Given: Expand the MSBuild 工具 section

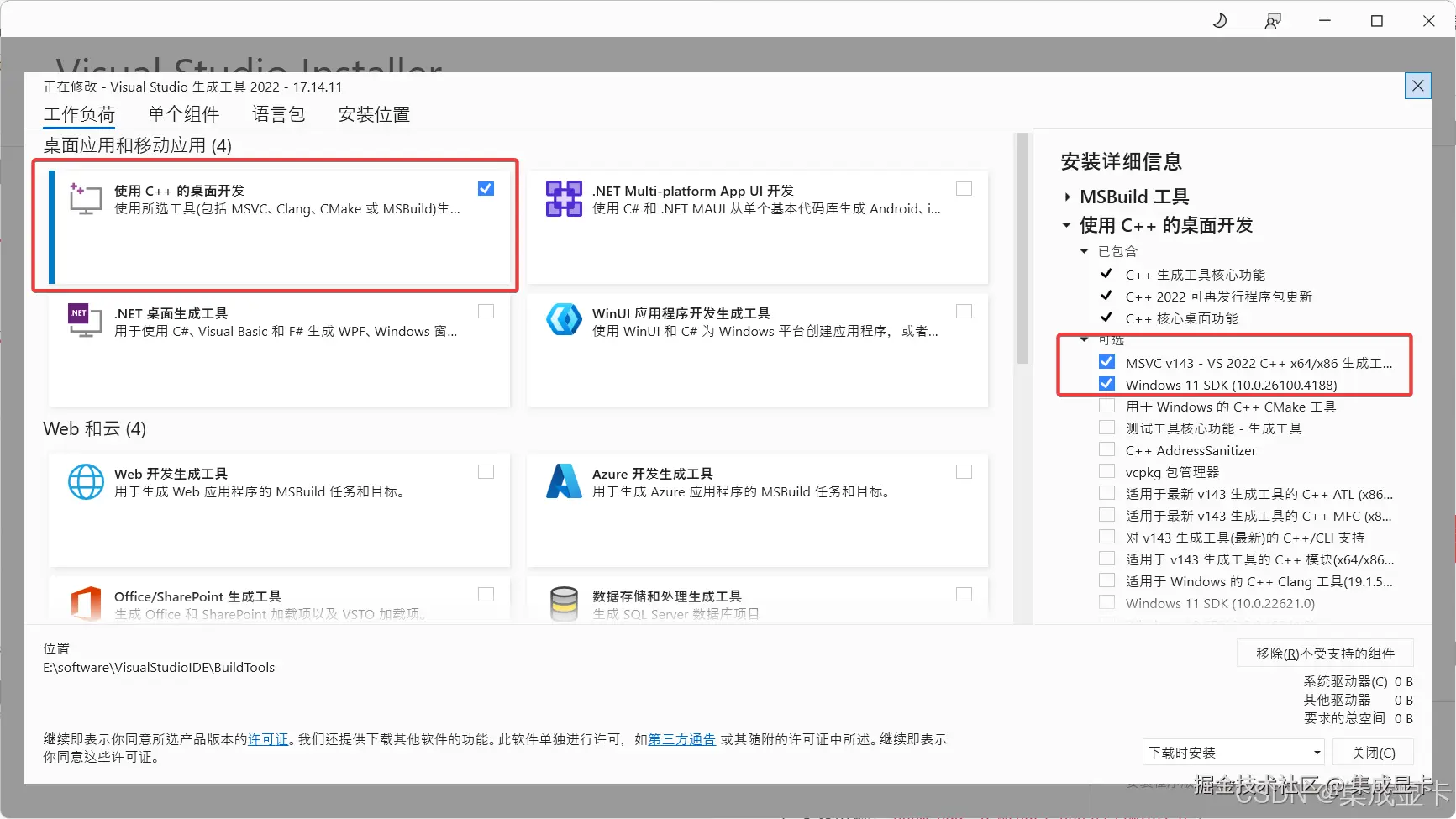Looking at the screenshot, I should 1067,197.
